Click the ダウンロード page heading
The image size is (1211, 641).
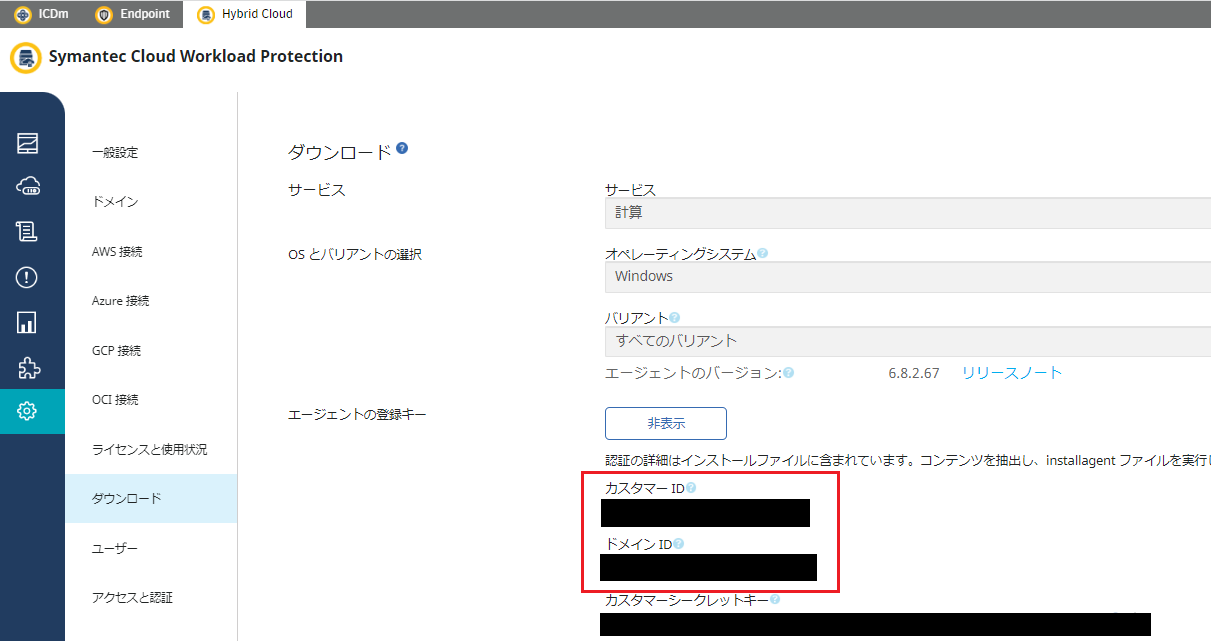pyautogui.click(x=340, y=153)
